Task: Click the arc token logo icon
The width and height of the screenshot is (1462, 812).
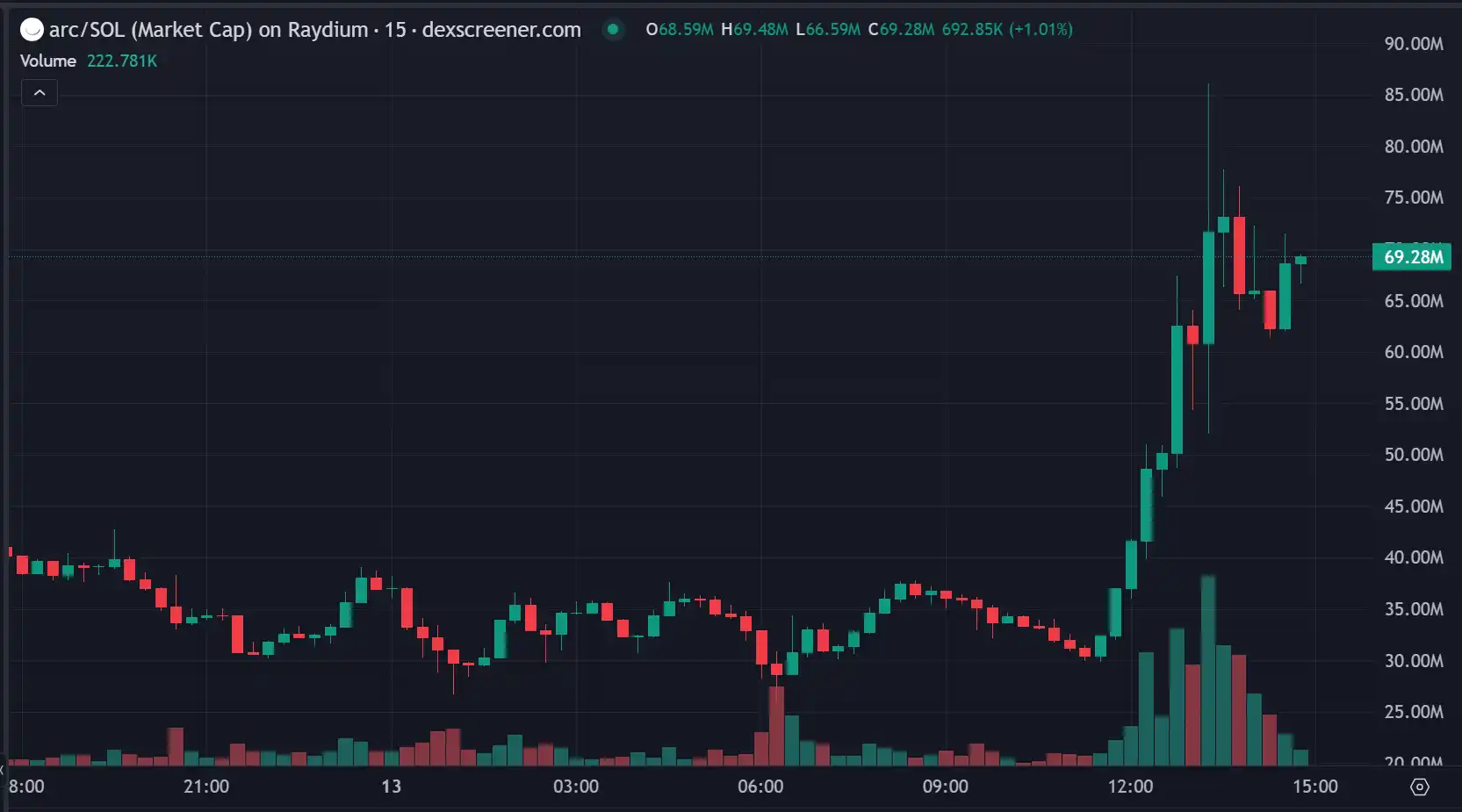Action: pyautogui.click(x=32, y=30)
